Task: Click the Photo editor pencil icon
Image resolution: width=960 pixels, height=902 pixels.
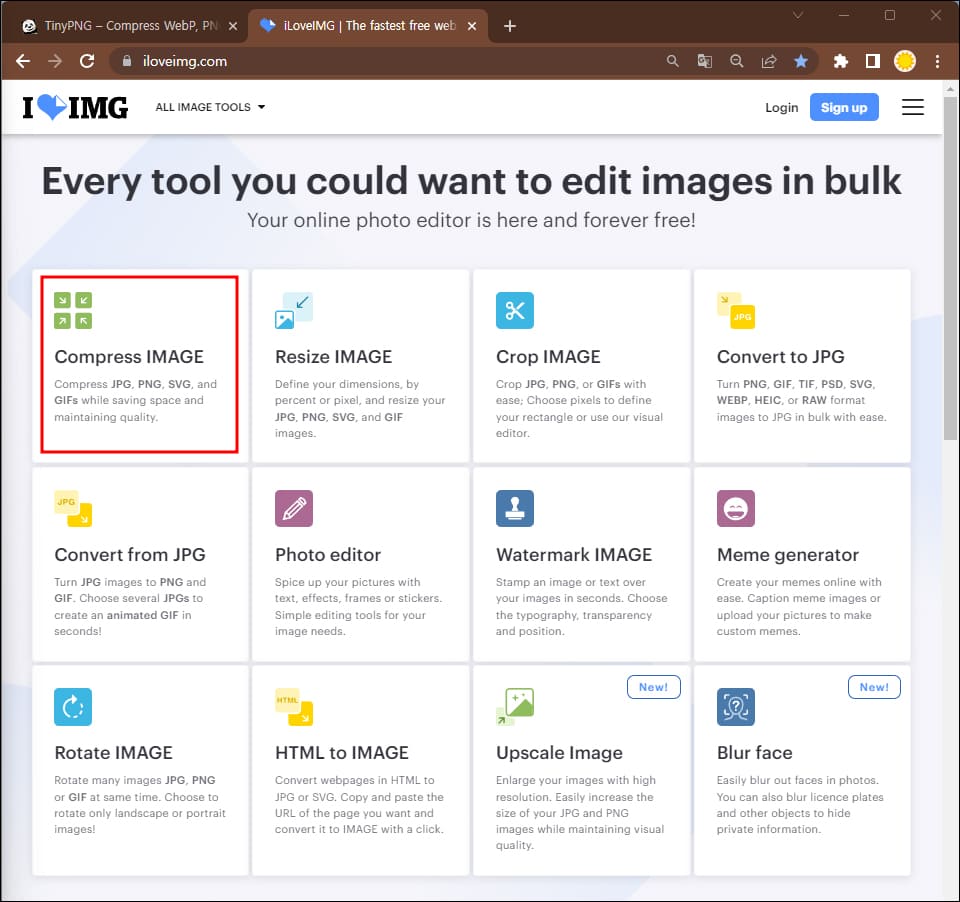Action: point(294,508)
